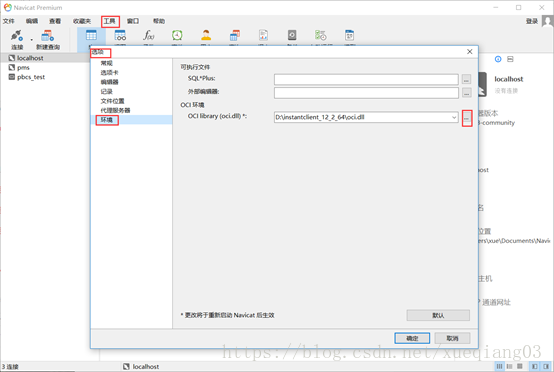Click the 外部编辑器 path input field
The width and height of the screenshot is (554, 372).
coord(366,93)
